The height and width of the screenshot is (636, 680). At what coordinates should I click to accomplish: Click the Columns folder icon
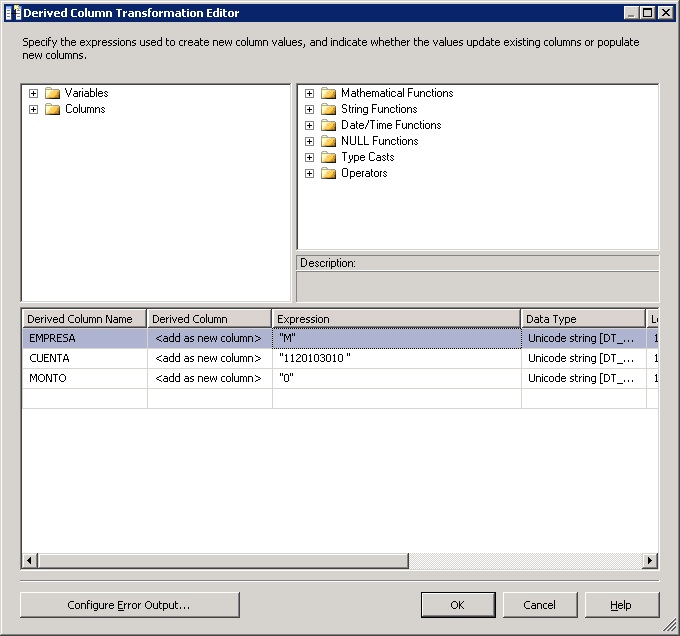[52, 109]
